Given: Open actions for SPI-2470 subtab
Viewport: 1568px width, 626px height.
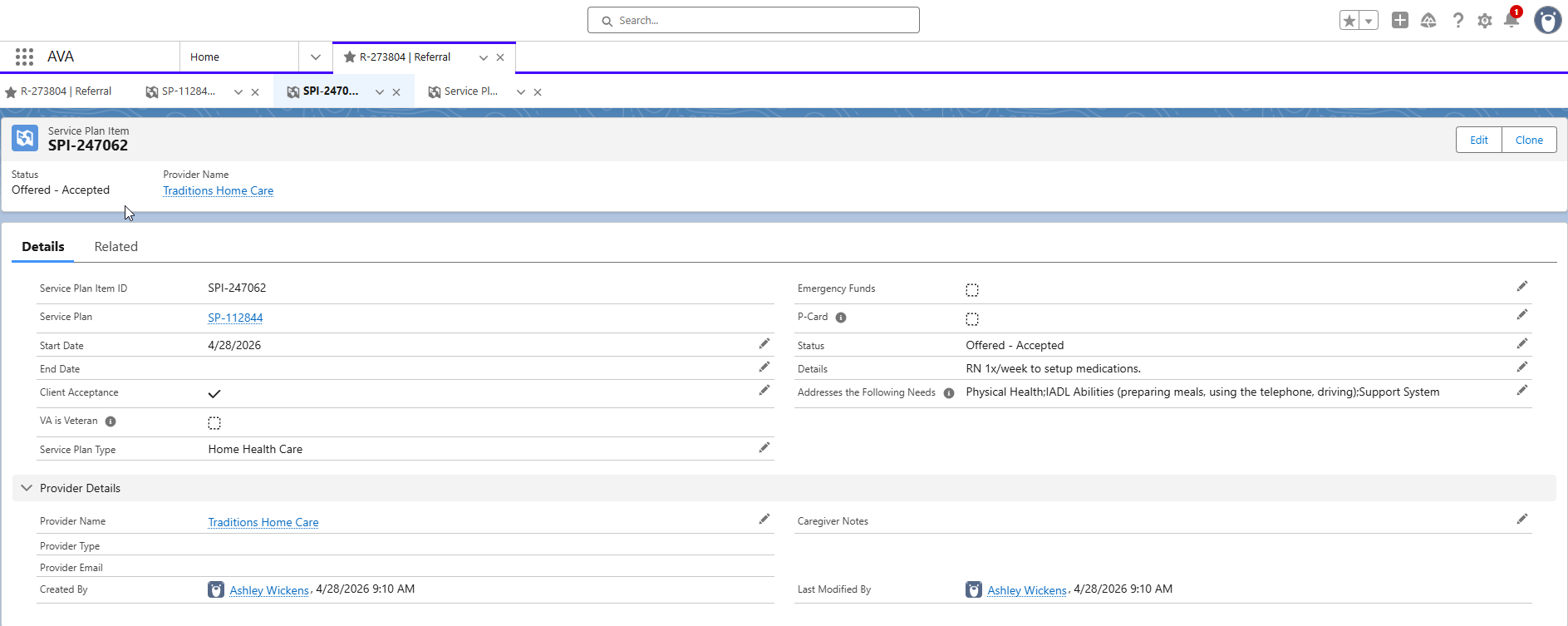Looking at the screenshot, I should click(x=380, y=92).
